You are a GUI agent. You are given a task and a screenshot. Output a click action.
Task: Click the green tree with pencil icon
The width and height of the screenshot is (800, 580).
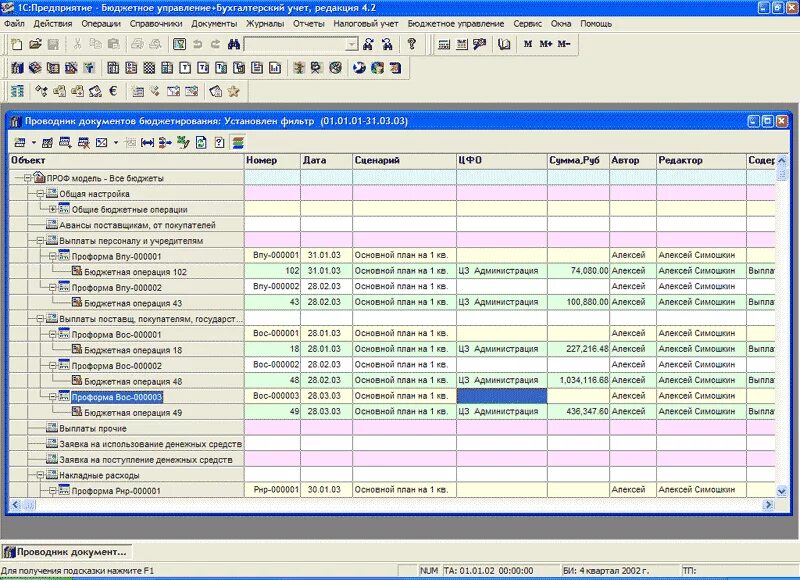point(183,143)
